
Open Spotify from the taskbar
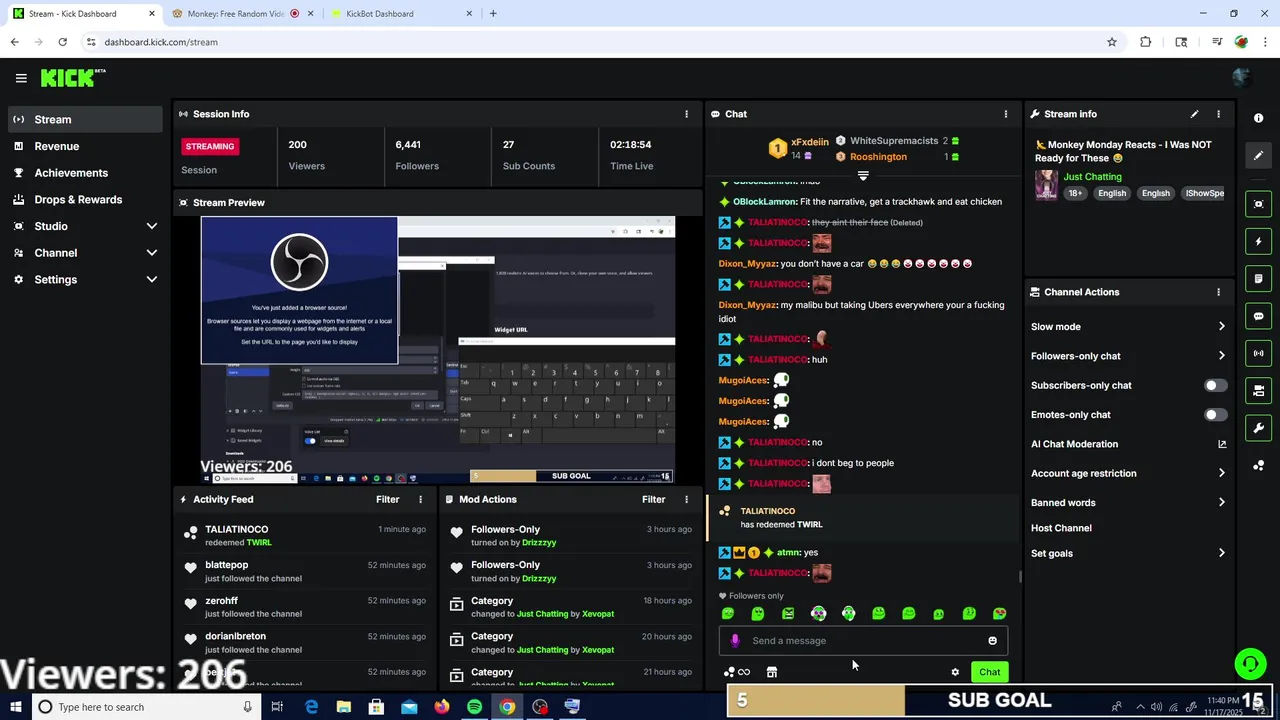tap(474, 707)
